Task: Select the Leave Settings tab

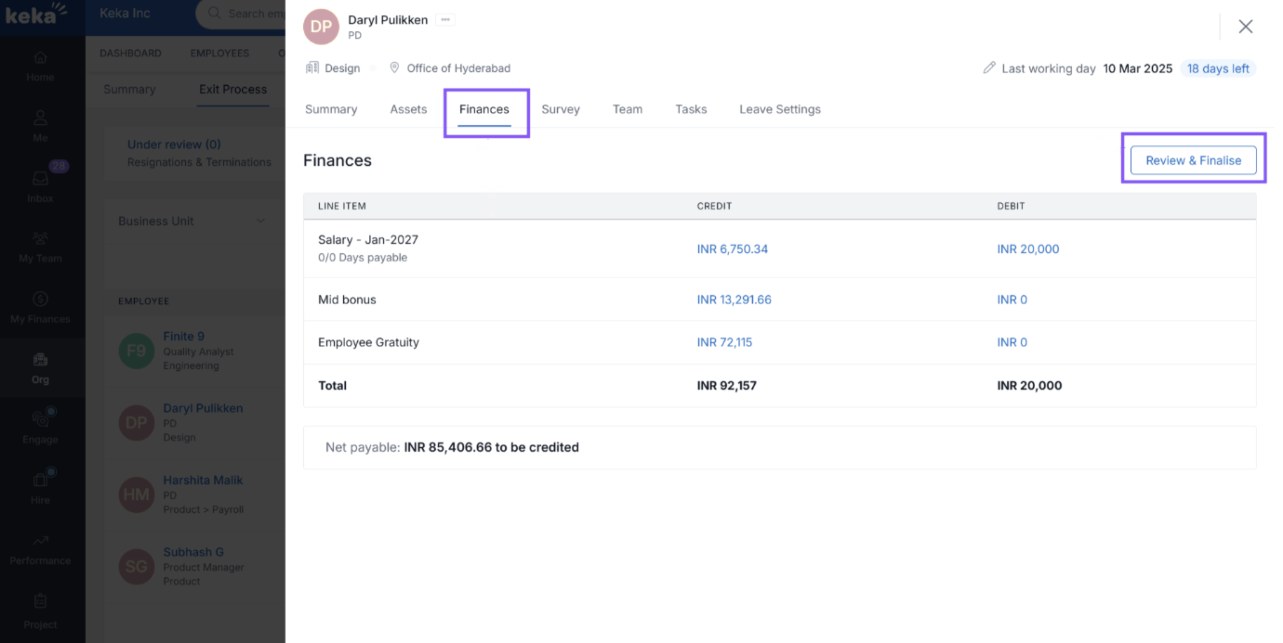Action: click(779, 110)
